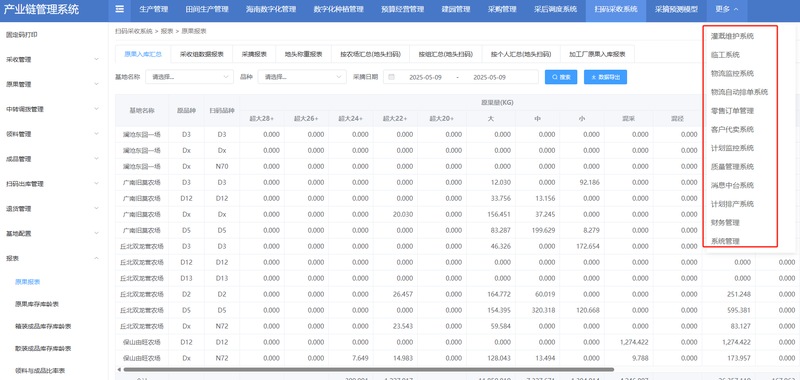Switch to 加工厂原果入库报表 tab

(x=597, y=54)
